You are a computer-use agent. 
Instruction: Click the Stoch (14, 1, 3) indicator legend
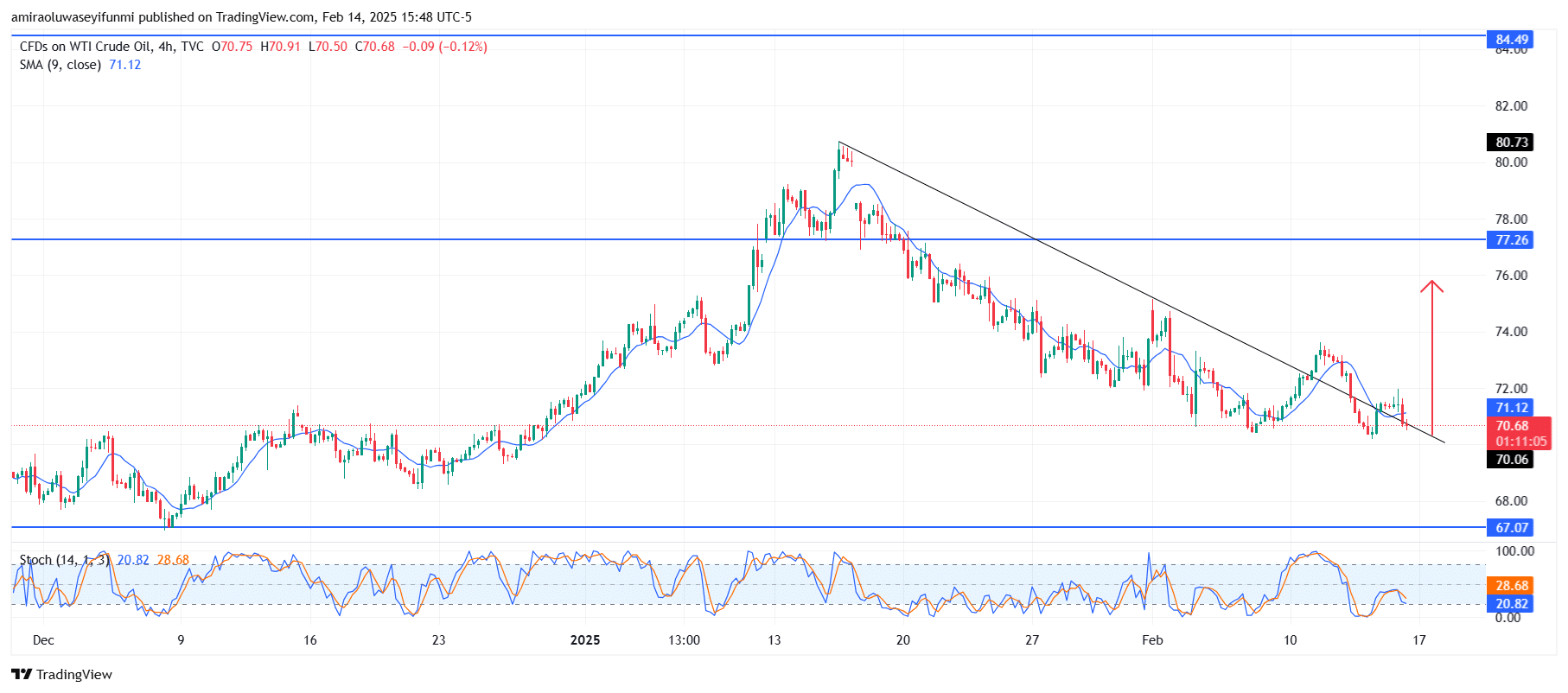[x=65, y=560]
